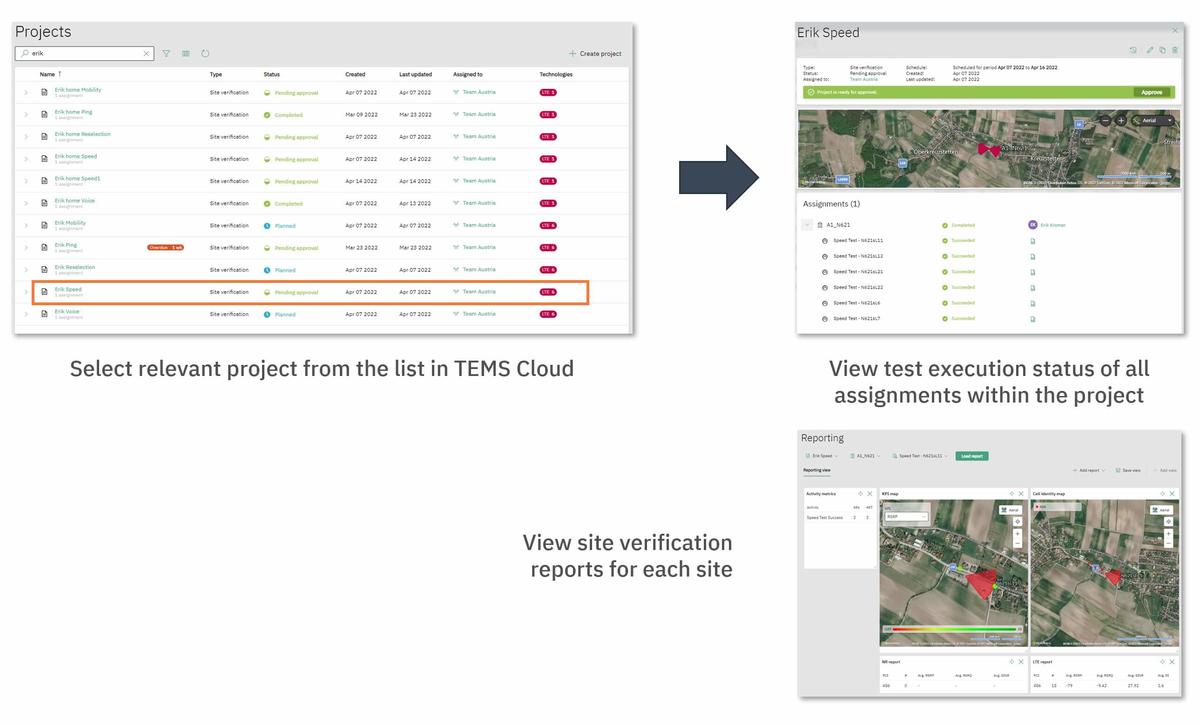The width and height of the screenshot is (1200, 725).
Task: Refresh the Projects list
Action: pos(205,54)
